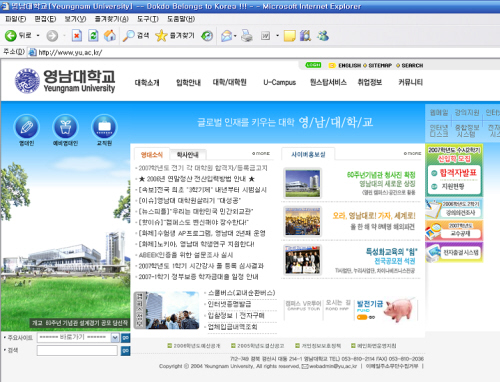
Task: Open the 도움말(H) menu
Action: coord(181,19)
